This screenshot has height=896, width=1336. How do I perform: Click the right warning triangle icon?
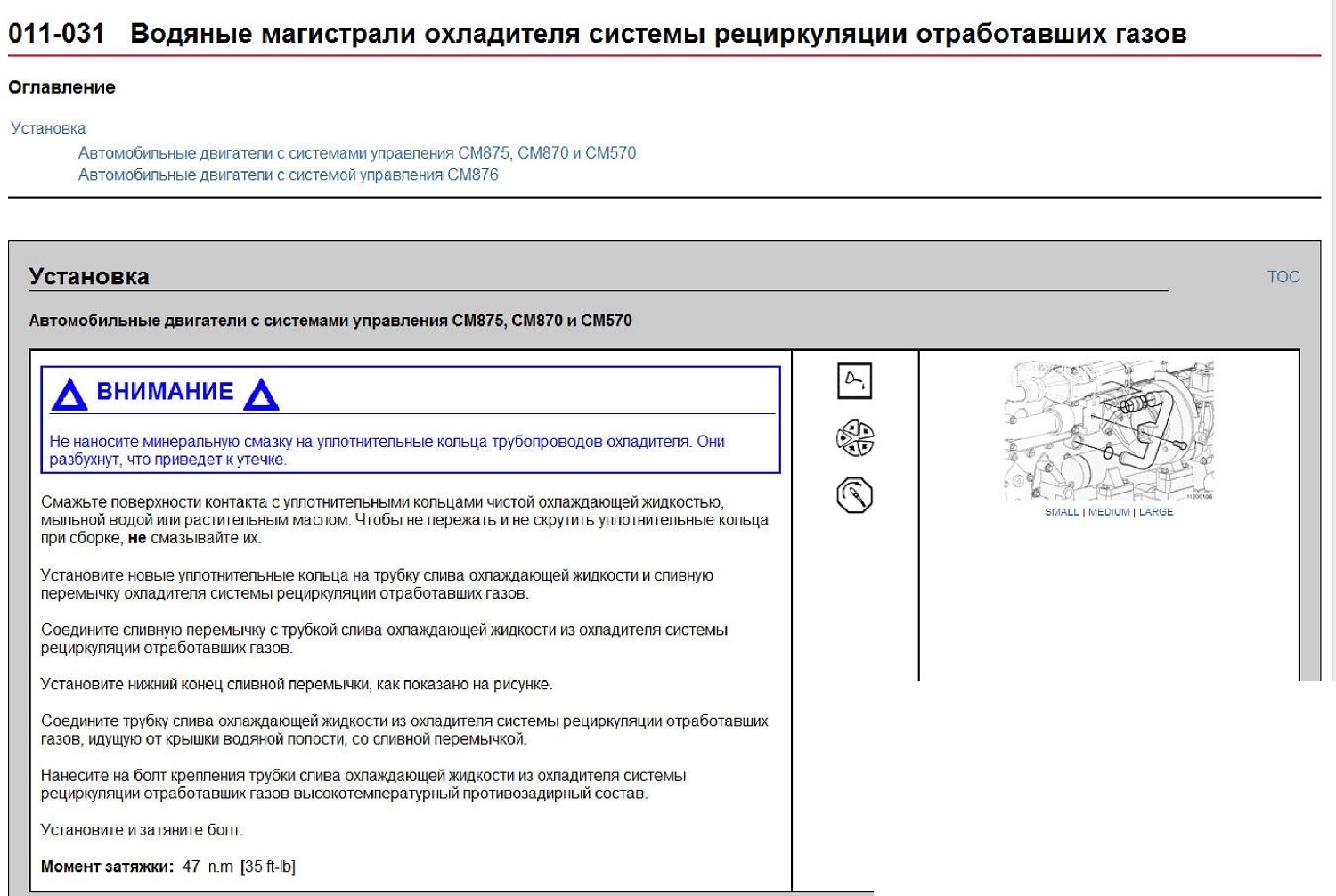pos(261,394)
